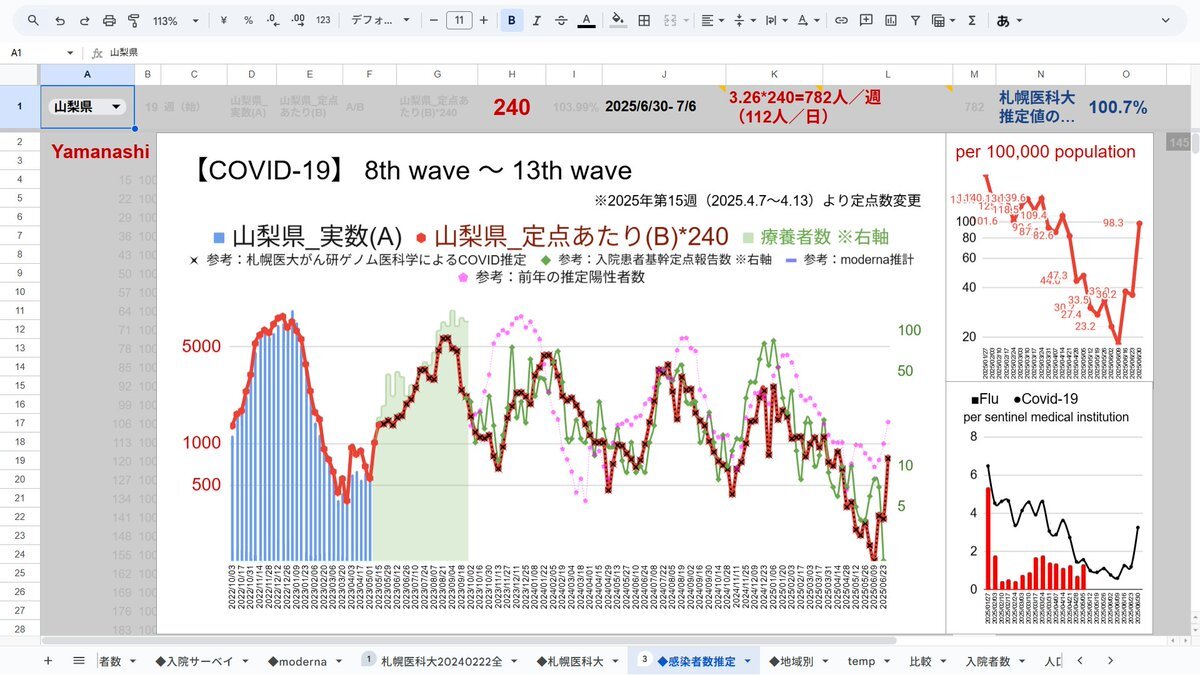Screen dimensions: 1200x675
Task: Open the 123 number formats menu
Action: tap(322, 20)
